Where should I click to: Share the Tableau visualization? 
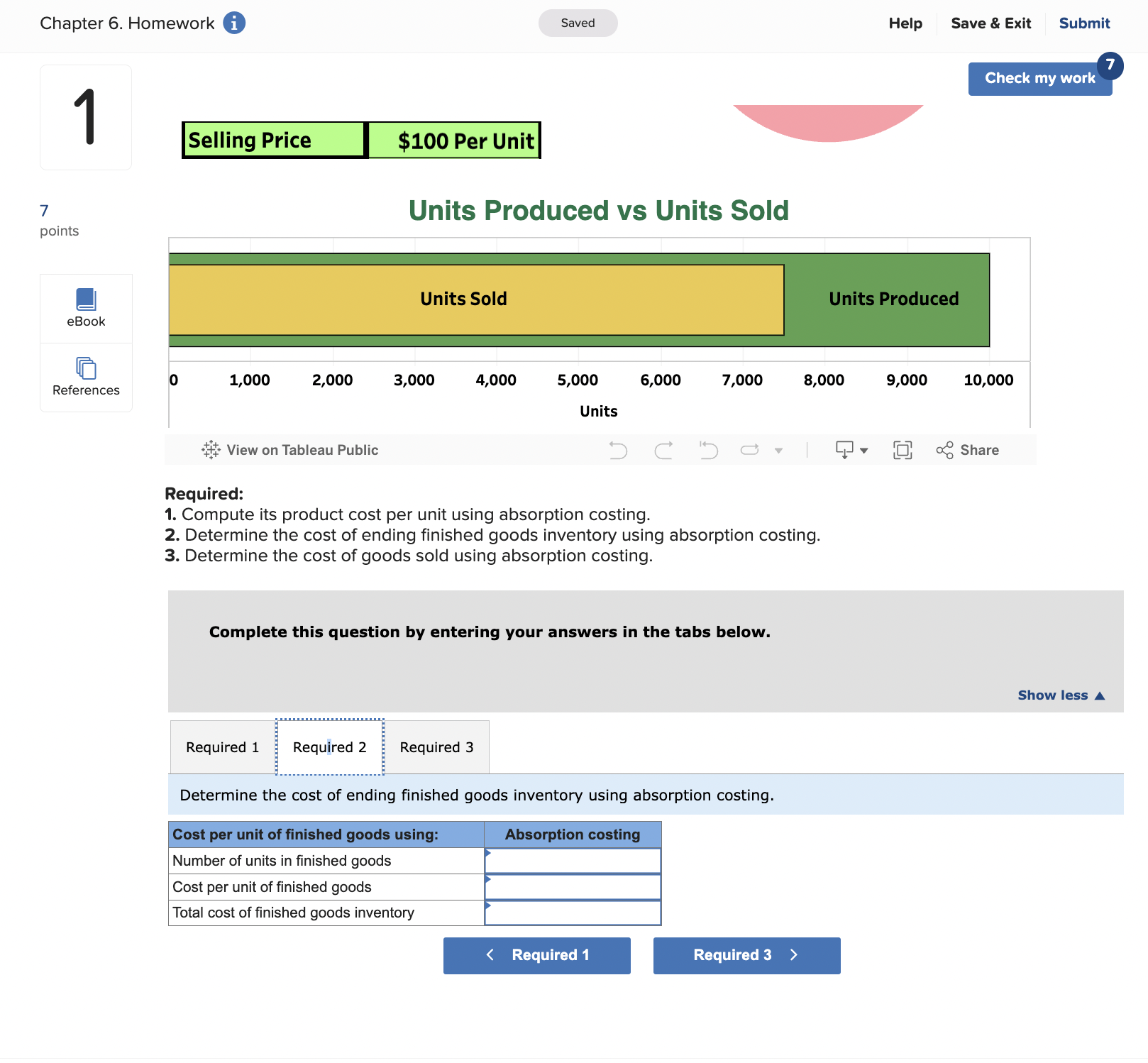pos(968,449)
